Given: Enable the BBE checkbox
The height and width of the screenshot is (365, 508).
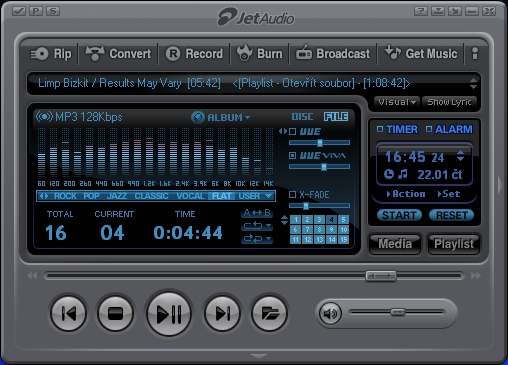Looking at the screenshot, I should [292, 131].
